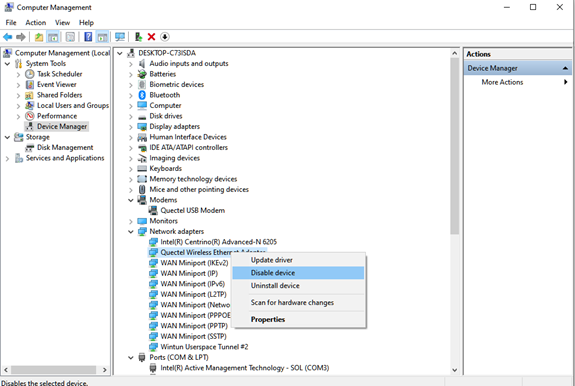Open the File menu
The image size is (575, 386).
11,23
